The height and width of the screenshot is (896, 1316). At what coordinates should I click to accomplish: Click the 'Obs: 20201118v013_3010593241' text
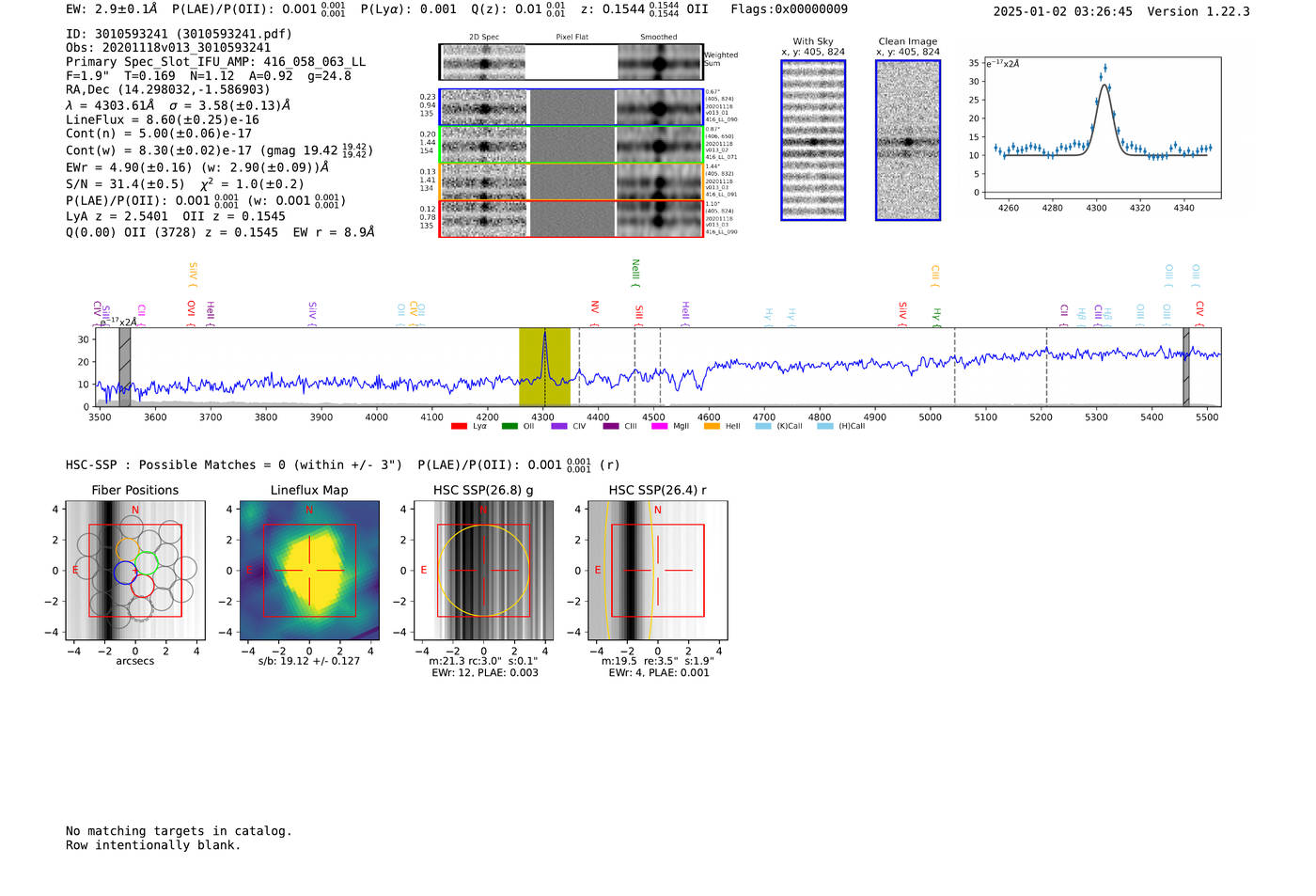pos(168,48)
